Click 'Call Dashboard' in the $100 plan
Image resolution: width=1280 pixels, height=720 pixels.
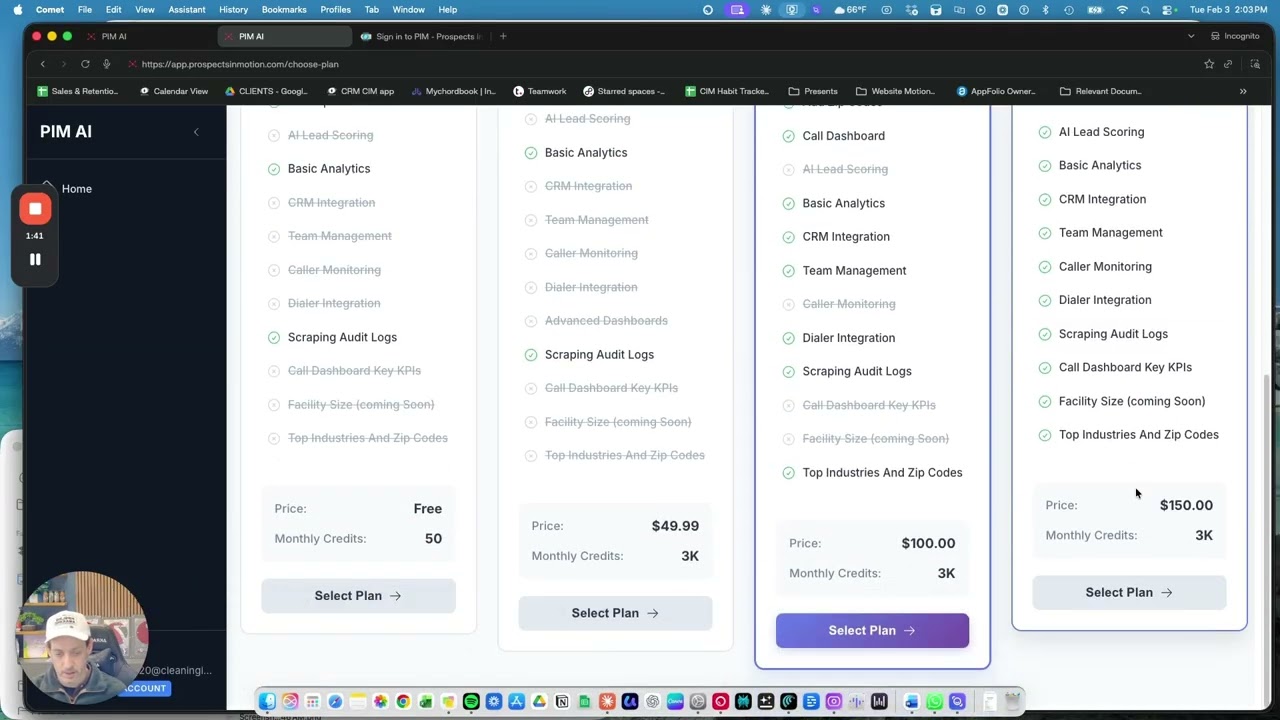843,136
